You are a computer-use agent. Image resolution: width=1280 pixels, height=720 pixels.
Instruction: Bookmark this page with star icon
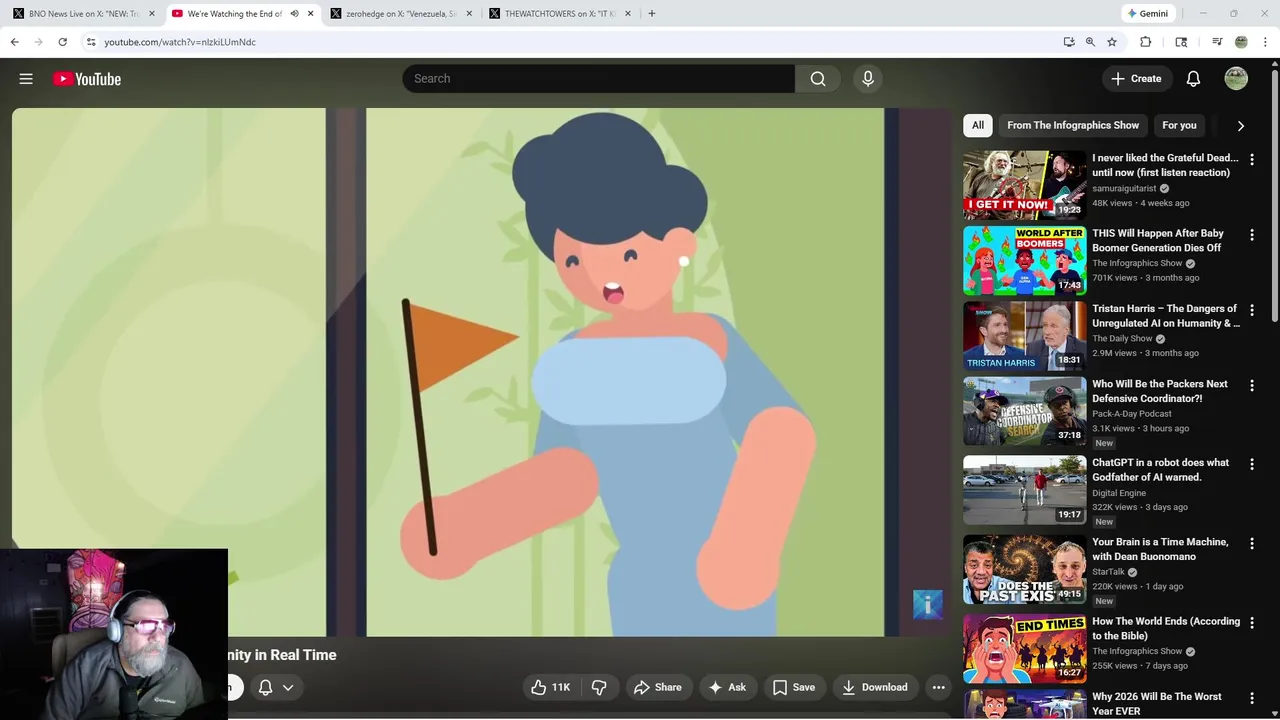tap(1112, 42)
